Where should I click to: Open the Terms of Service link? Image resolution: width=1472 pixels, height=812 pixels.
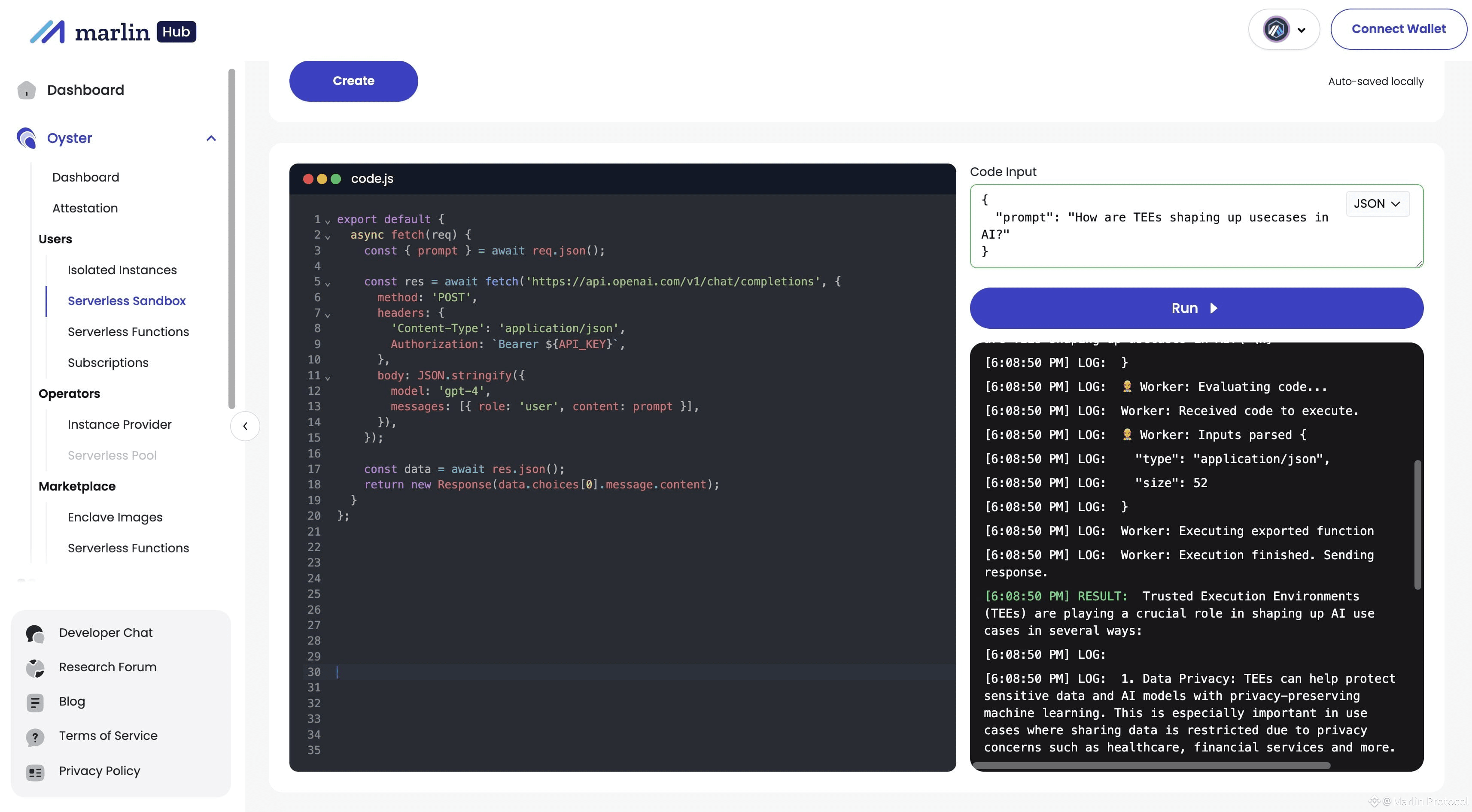(x=108, y=736)
